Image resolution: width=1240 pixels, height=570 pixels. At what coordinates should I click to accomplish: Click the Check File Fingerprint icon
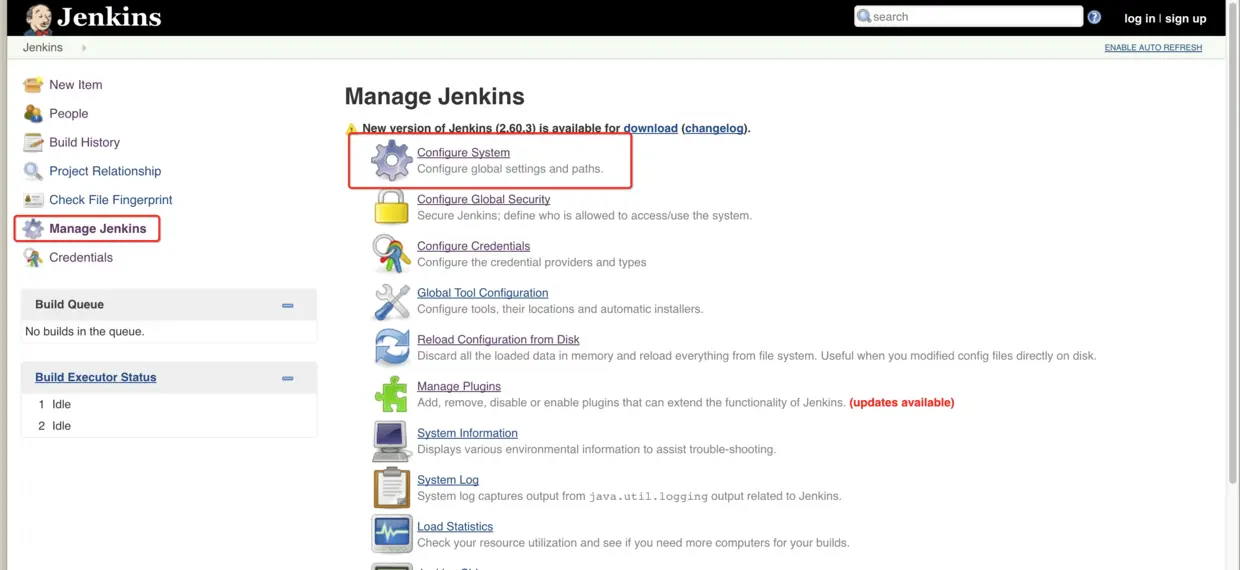point(33,200)
